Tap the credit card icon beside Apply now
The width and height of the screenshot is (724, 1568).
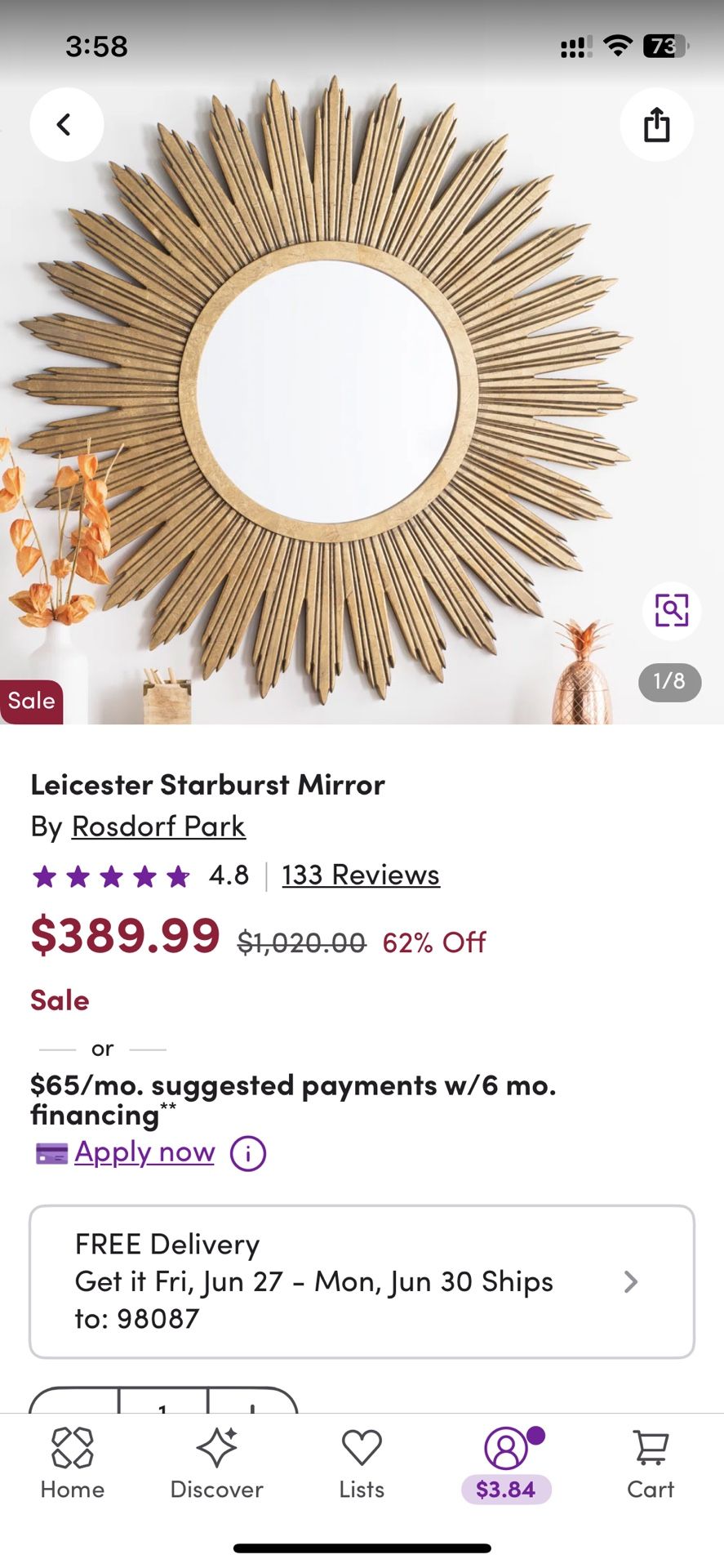click(50, 1152)
